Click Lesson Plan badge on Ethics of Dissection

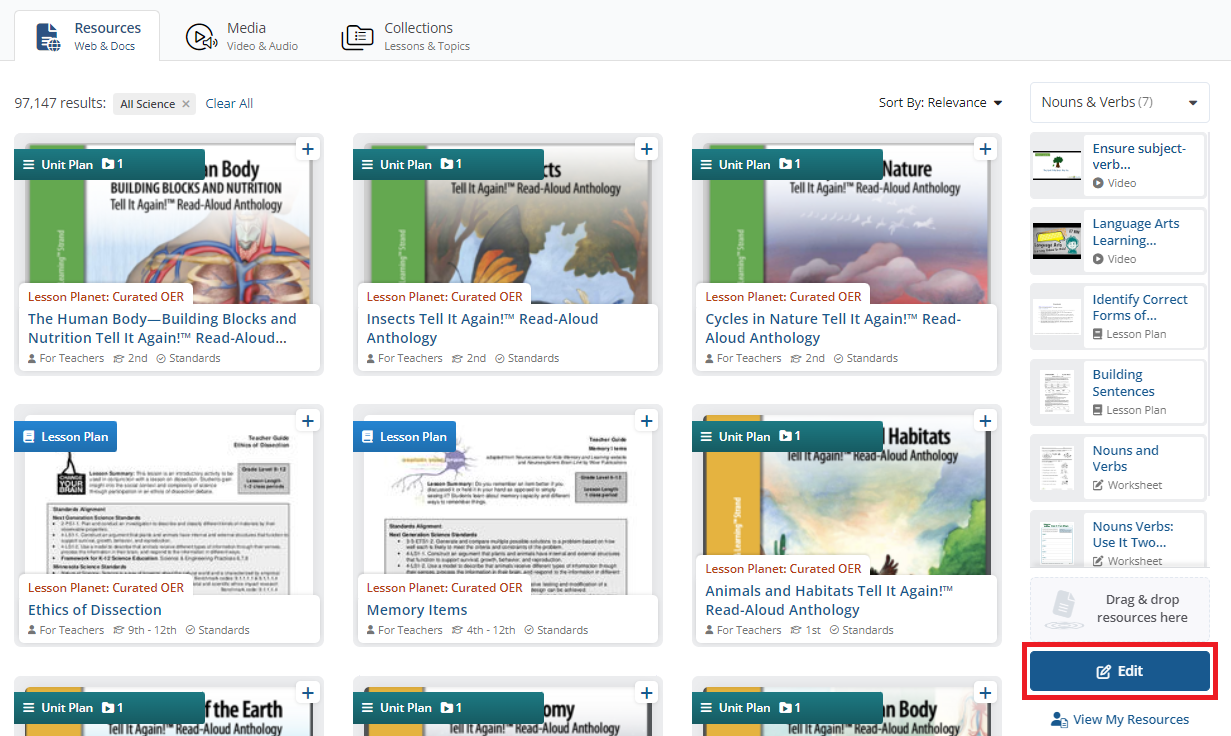66,436
